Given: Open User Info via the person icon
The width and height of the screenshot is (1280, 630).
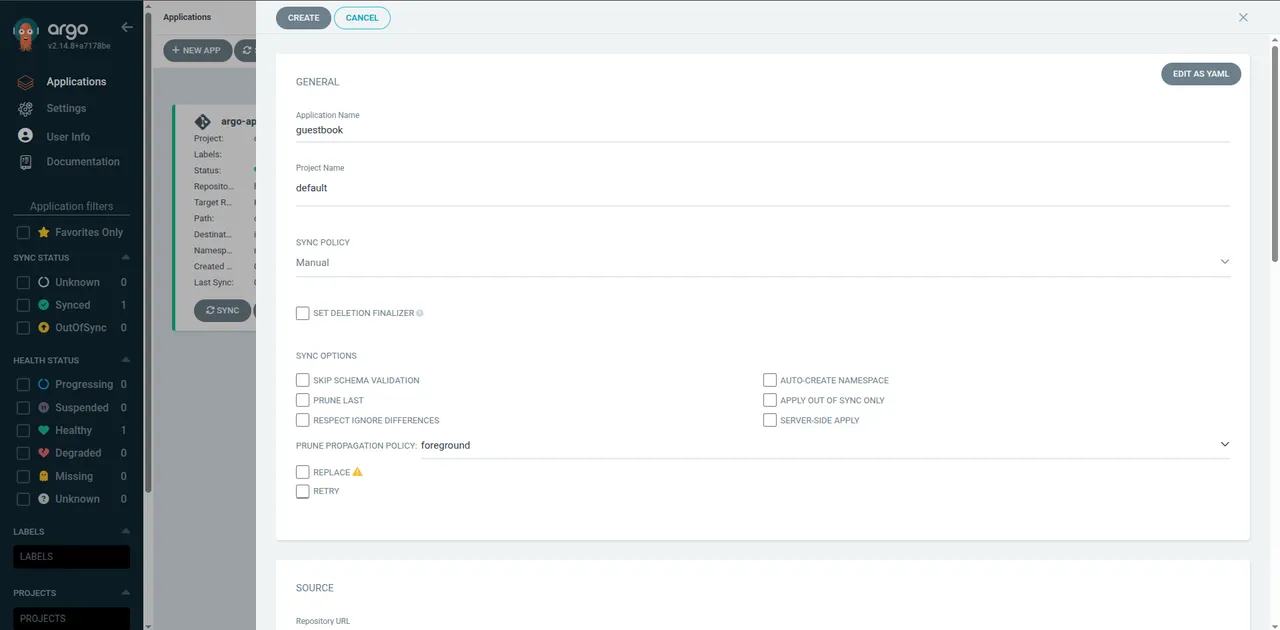Looking at the screenshot, I should 26,136.
